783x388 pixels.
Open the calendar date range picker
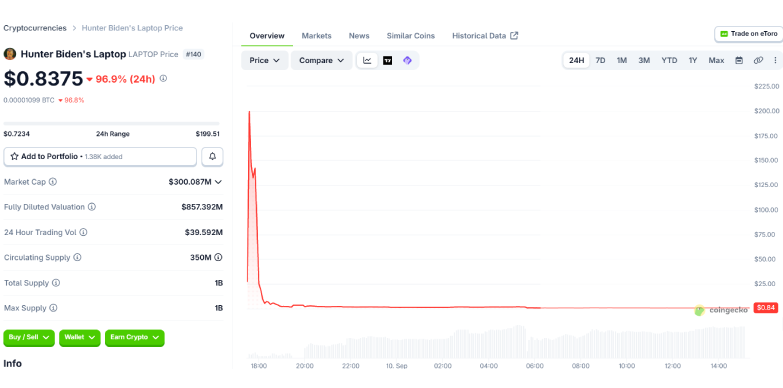pos(739,60)
